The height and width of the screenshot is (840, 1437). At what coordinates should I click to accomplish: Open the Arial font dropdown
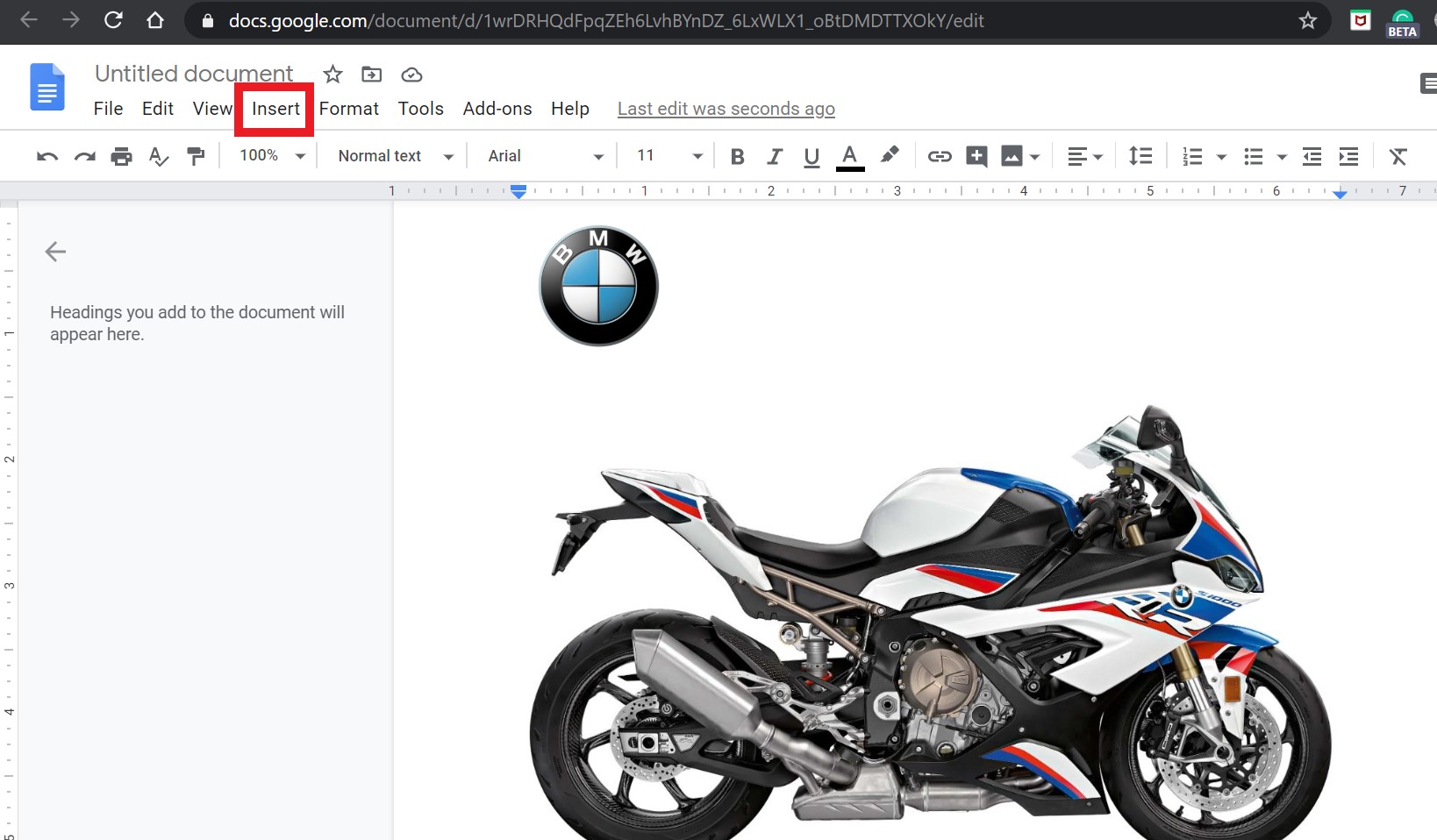(546, 155)
